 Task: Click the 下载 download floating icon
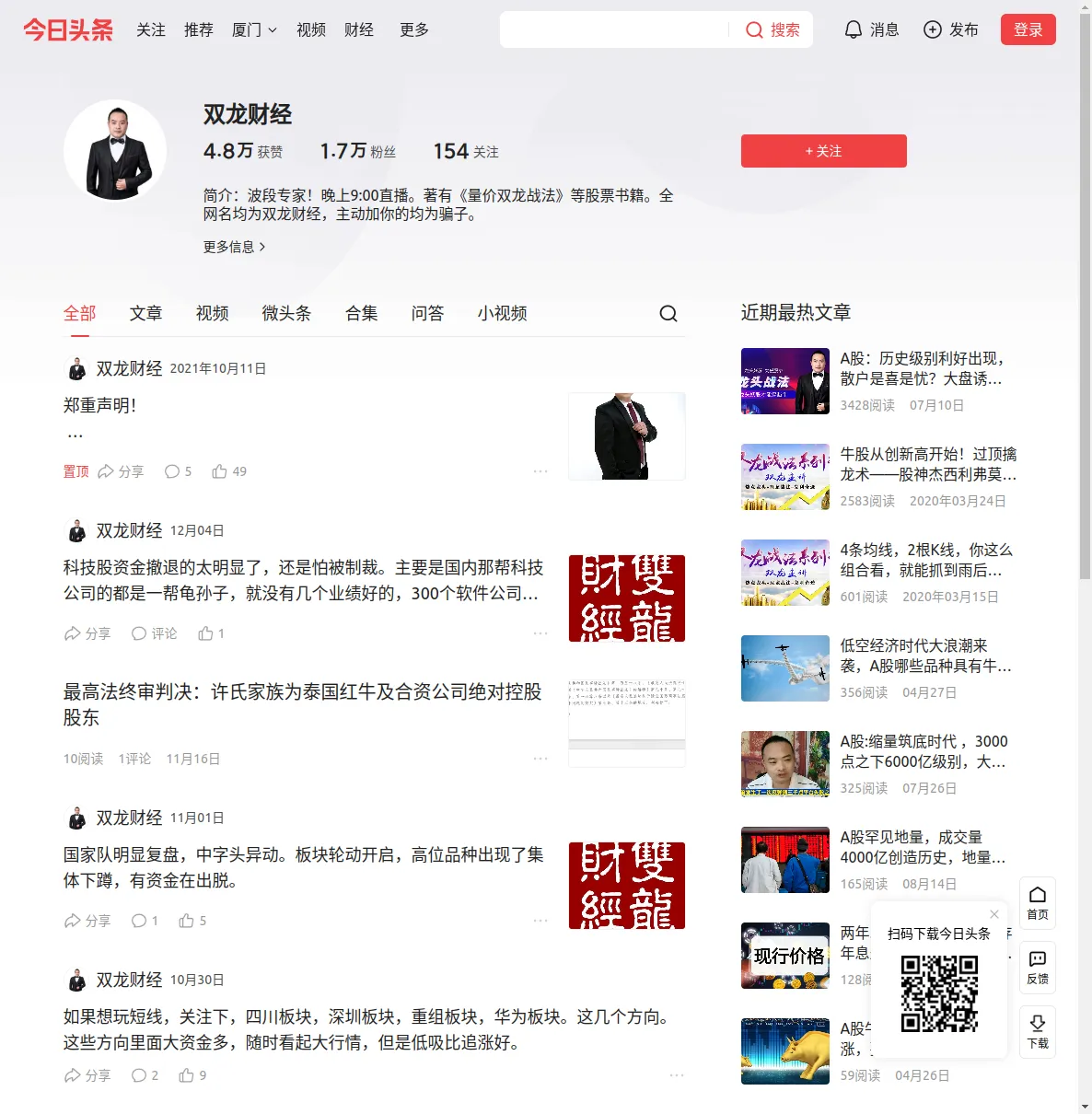pyautogui.click(x=1038, y=1032)
